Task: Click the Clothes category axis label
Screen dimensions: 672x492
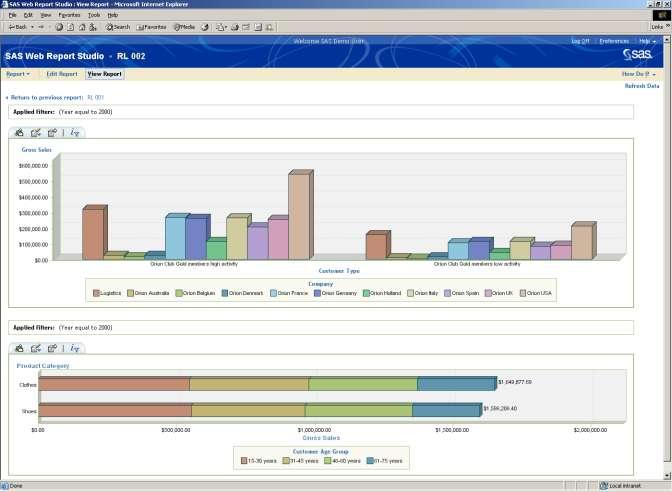Action: point(28,385)
